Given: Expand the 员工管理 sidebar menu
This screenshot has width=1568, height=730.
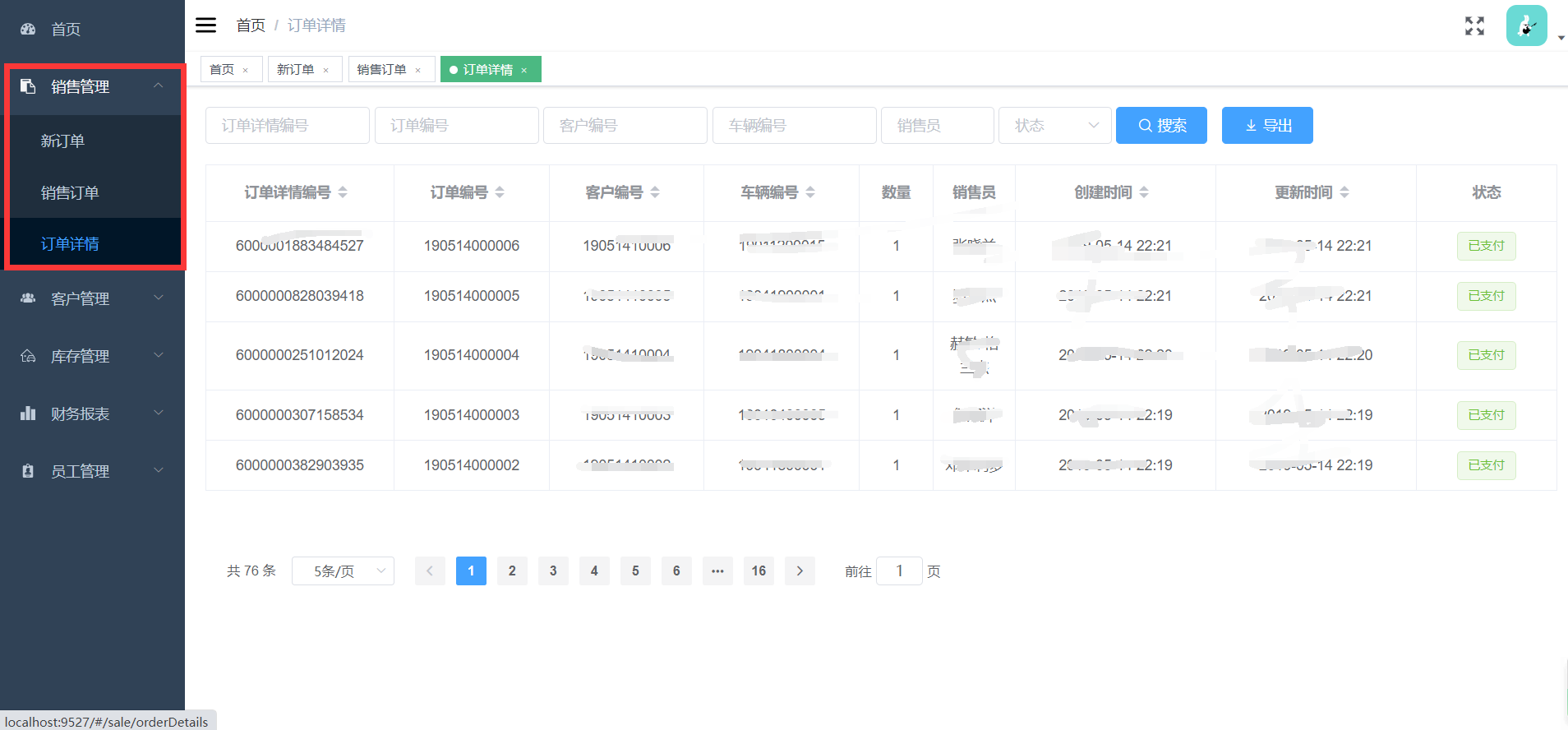Looking at the screenshot, I should click(x=92, y=471).
